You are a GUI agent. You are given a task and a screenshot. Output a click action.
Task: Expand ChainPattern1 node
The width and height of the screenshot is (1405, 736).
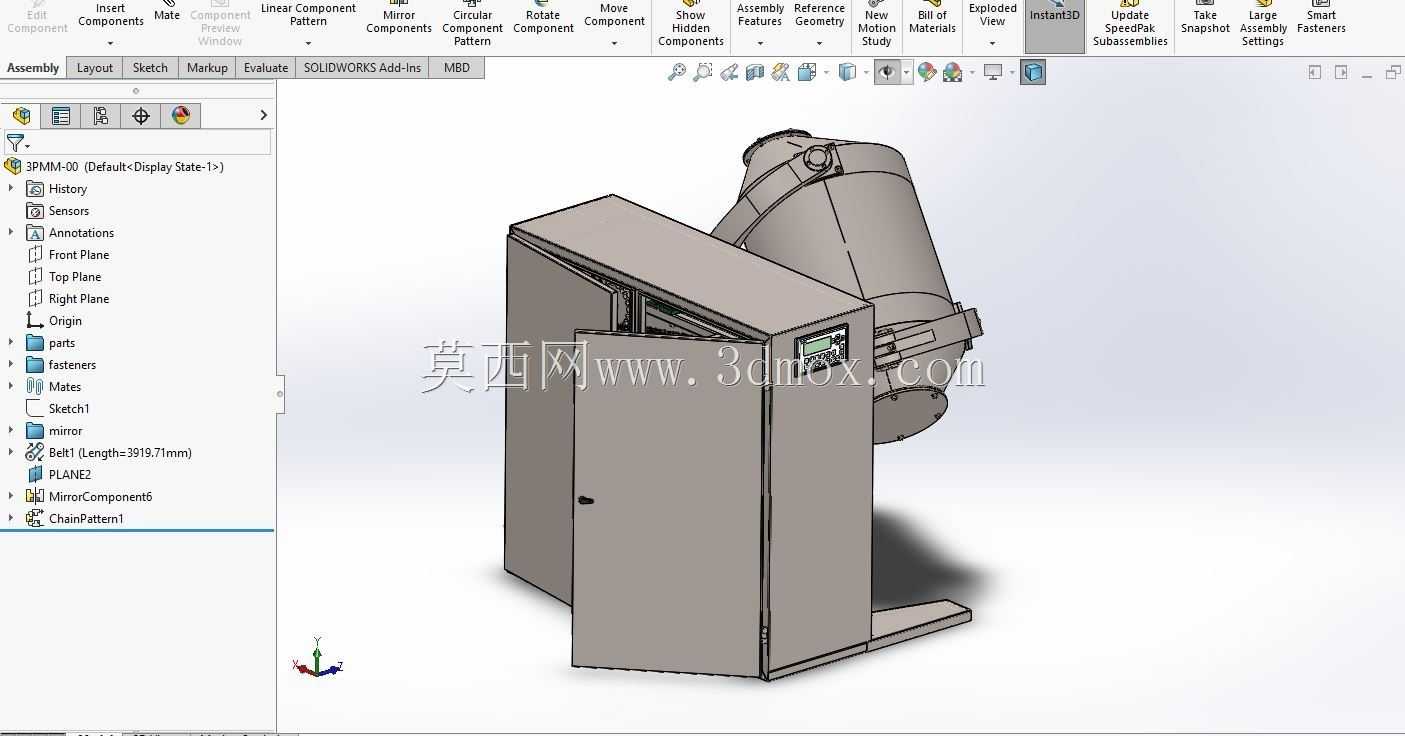pyautogui.click(x=11, y=518)
